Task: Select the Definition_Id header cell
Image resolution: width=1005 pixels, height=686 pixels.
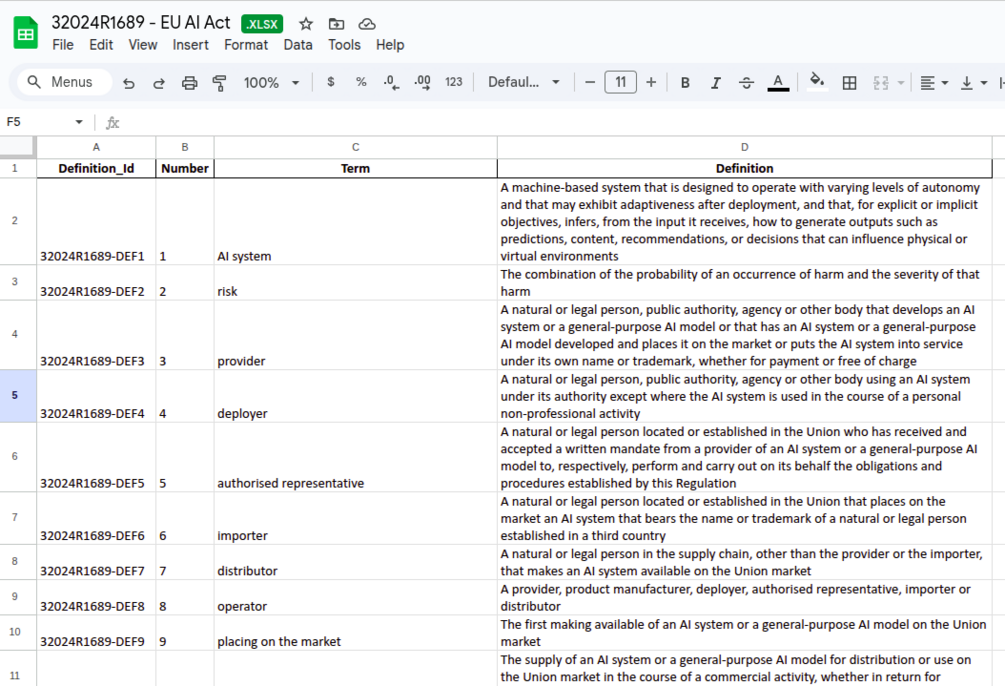Action: 96,169
